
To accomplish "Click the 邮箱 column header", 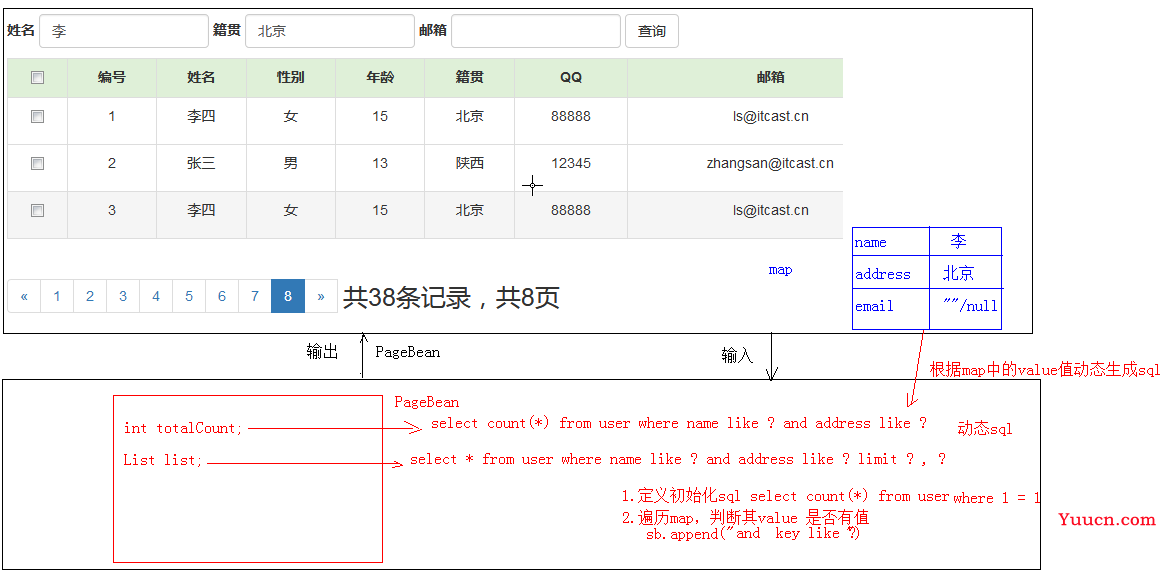I will pyautogui.click(x=770, y=77).
